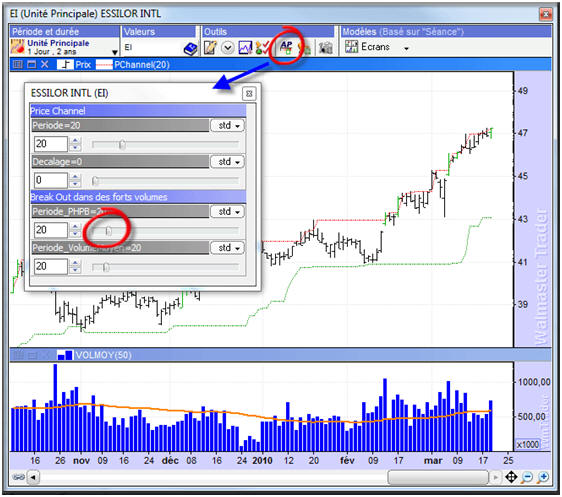
Task: Click the greyed-out icon at end of Outils
Action: point(325,48)
